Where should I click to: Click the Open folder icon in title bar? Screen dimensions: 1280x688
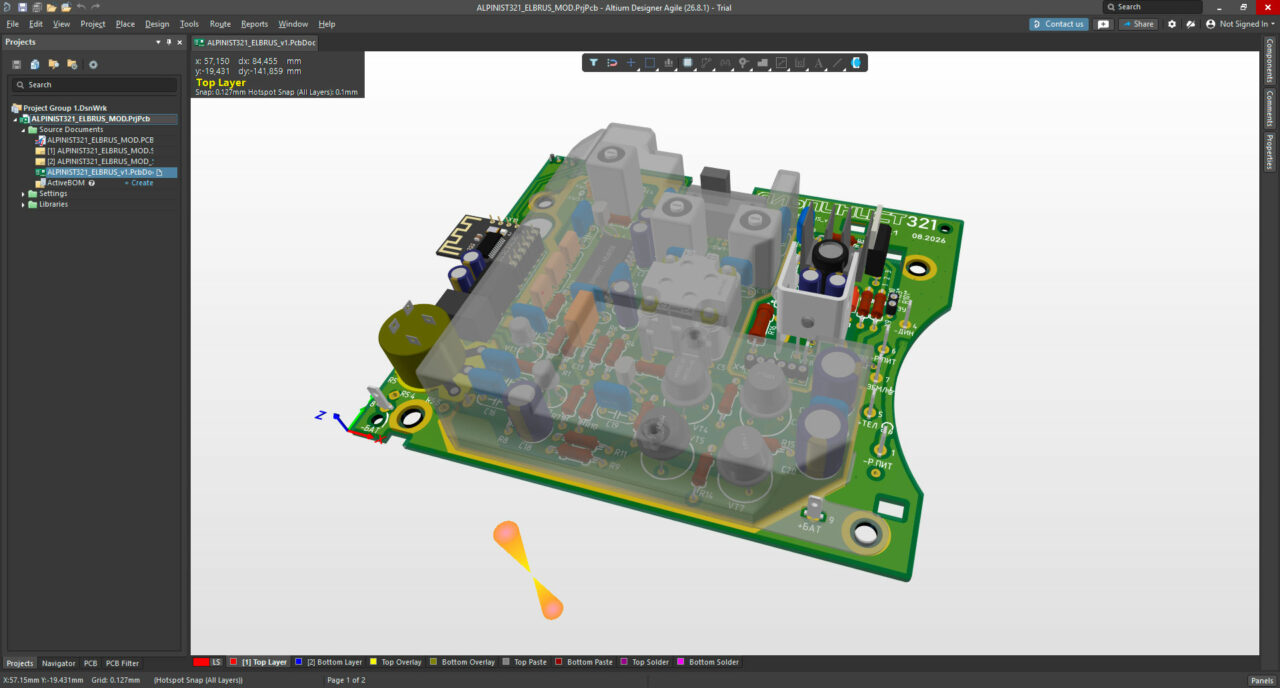coord(51,7)
